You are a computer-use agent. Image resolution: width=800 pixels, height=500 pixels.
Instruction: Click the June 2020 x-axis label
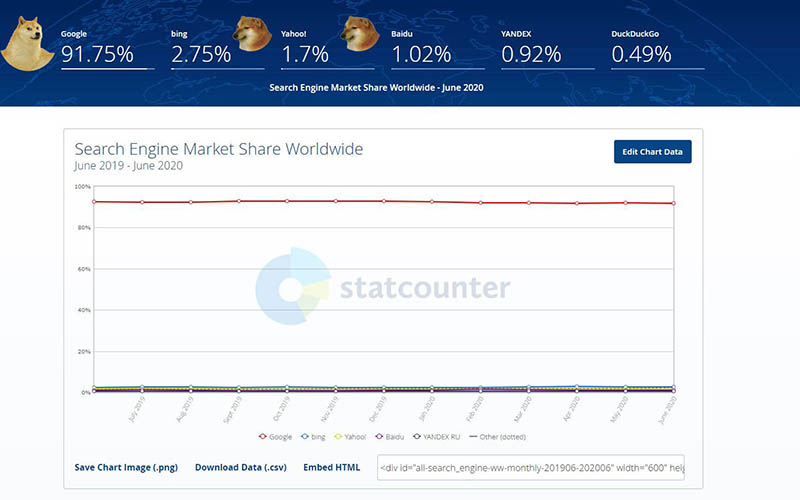[x=667, y=410]
